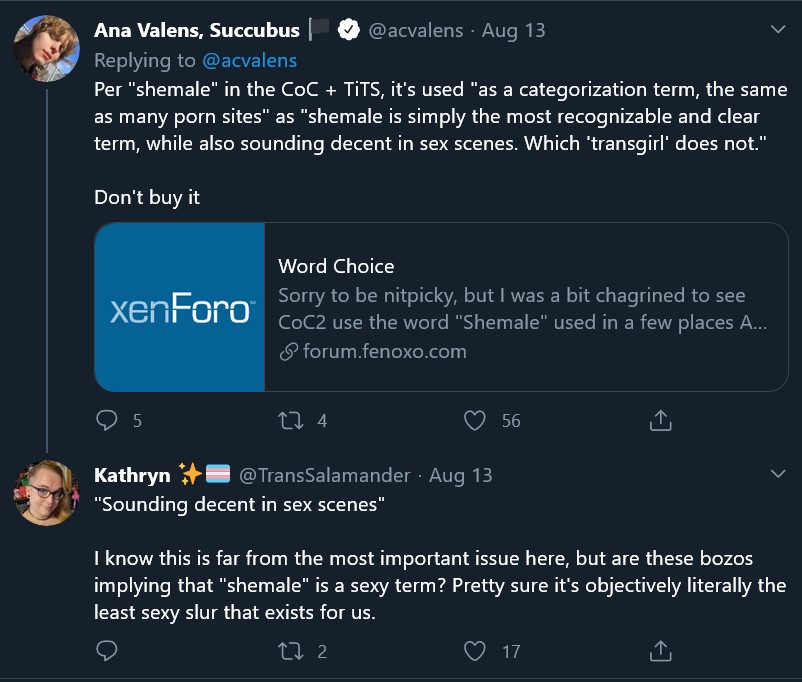Open more options for Ana Valens tweet
The height and width of the screenshot is (682, 802).
tap(778, 29)
